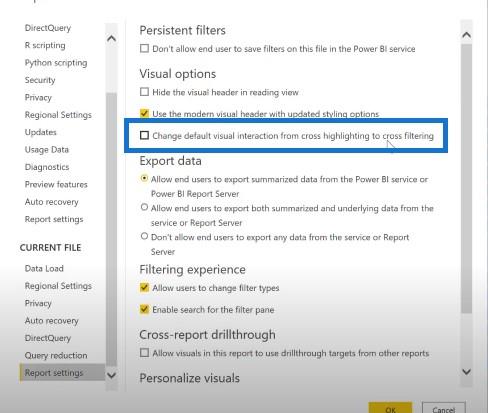This screenshot has height=413, width=488.
Task: Click the main panel scroll up arrow
Action: 467,35
